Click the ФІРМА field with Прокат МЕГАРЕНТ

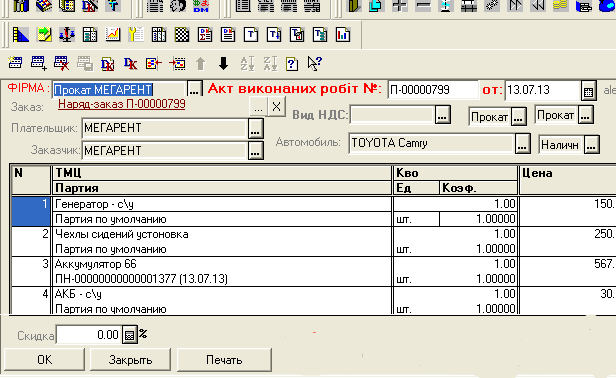(119, 90)
